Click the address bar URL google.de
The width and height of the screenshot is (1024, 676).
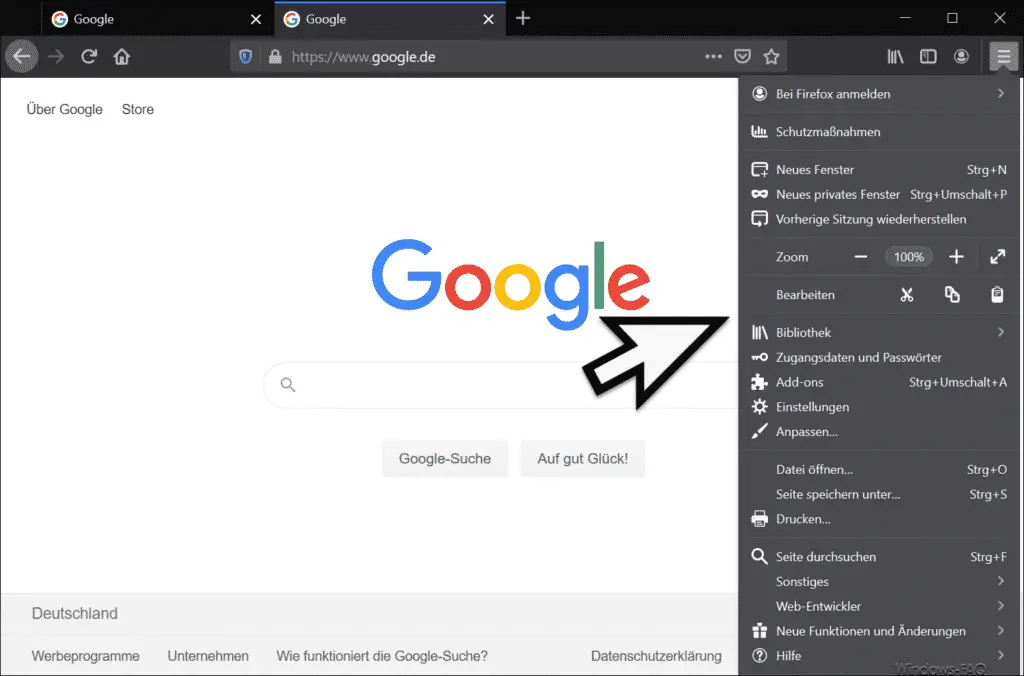pyautogui.click(x=364, y=57)
